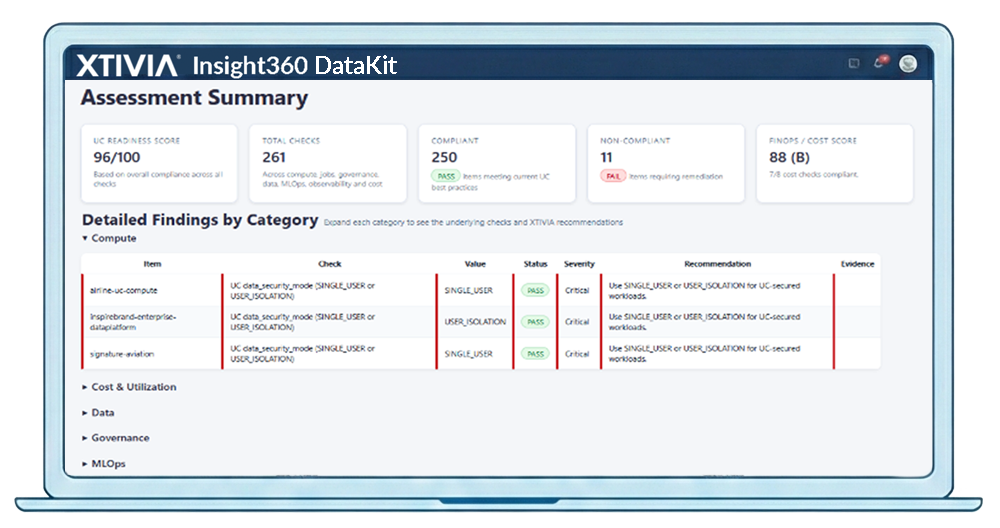Click PASS status for airline-uc-compute

point(535,290)
